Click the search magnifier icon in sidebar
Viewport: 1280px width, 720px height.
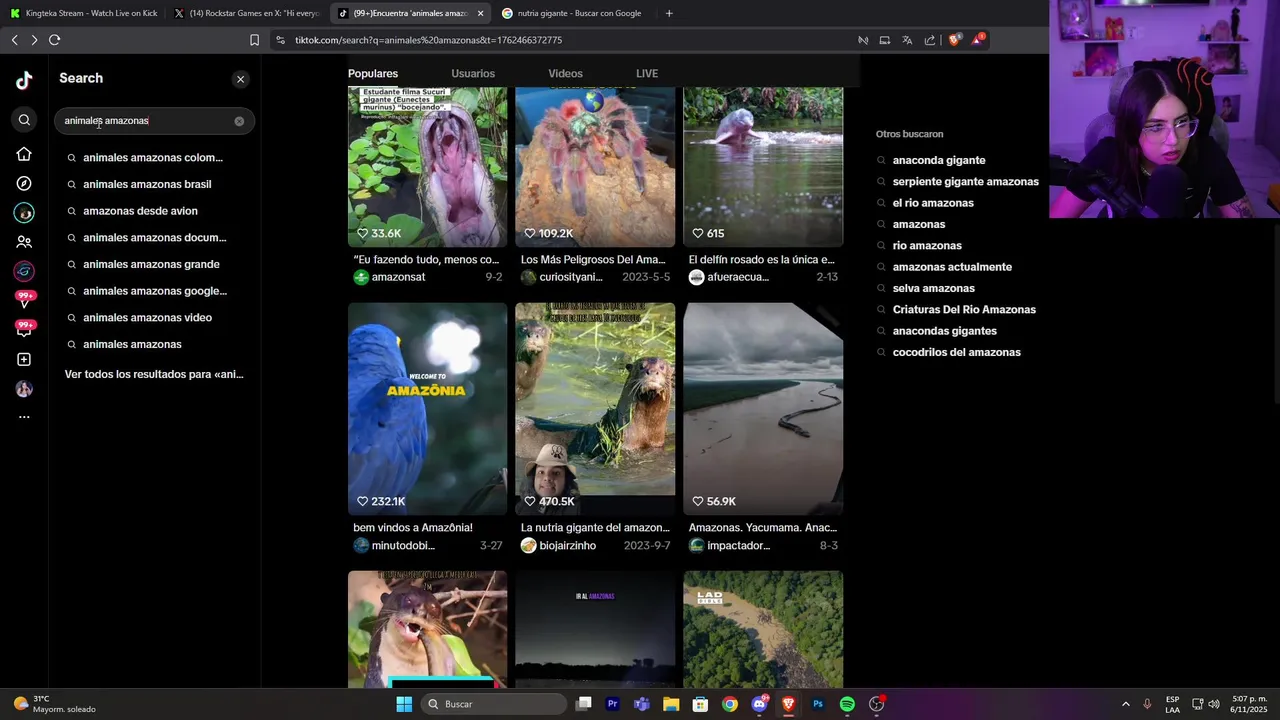[x=24, y=120]
